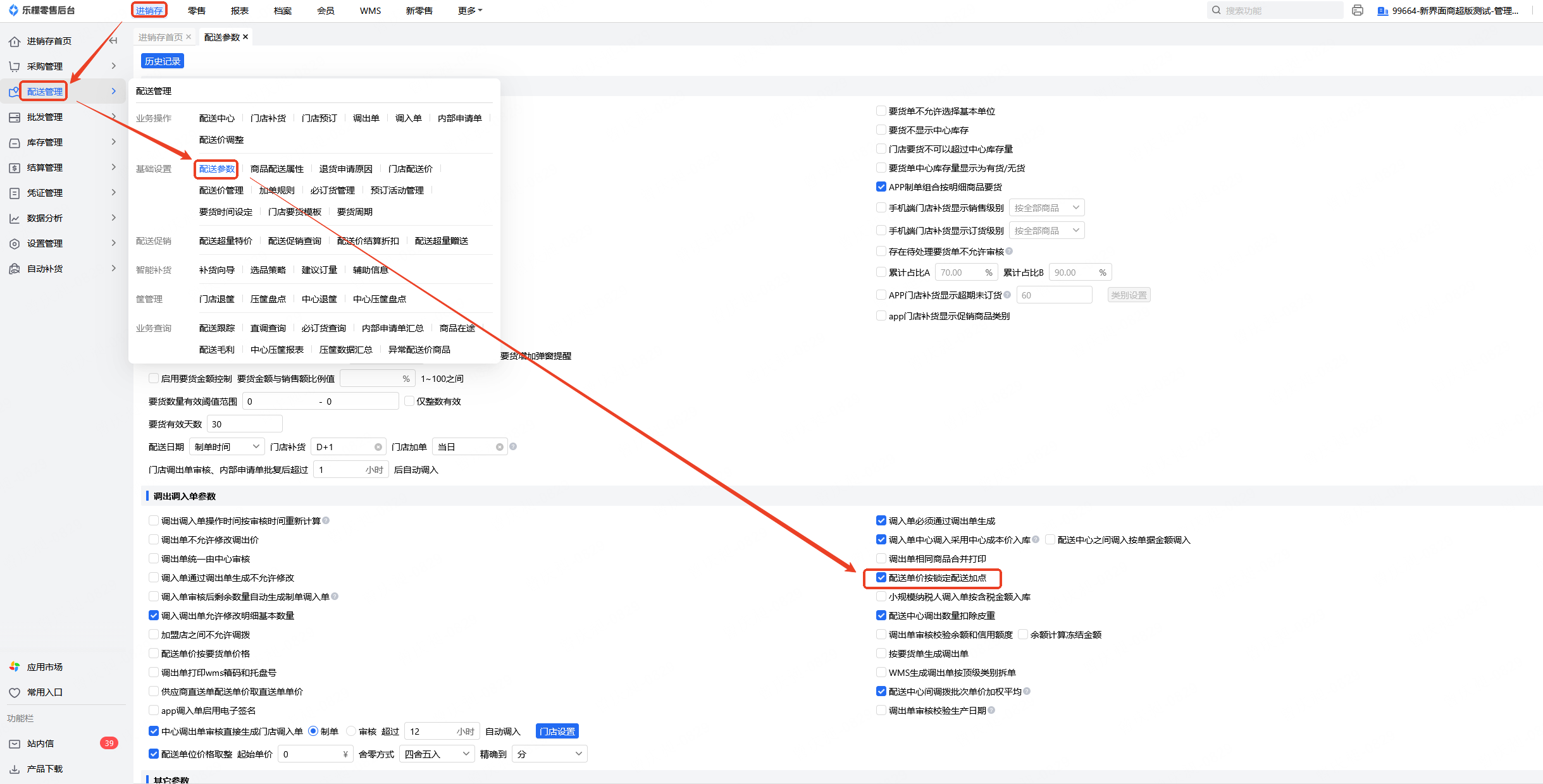Image resolution: width=1543 pixels, height=784 pixels.
Task: Select the 审核 radio button
Action: pyautogui.click(x=351, y=732)
